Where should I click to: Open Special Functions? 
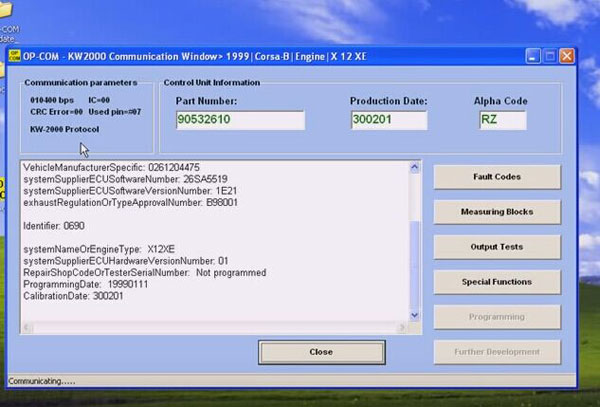click(x=497, y=282)
